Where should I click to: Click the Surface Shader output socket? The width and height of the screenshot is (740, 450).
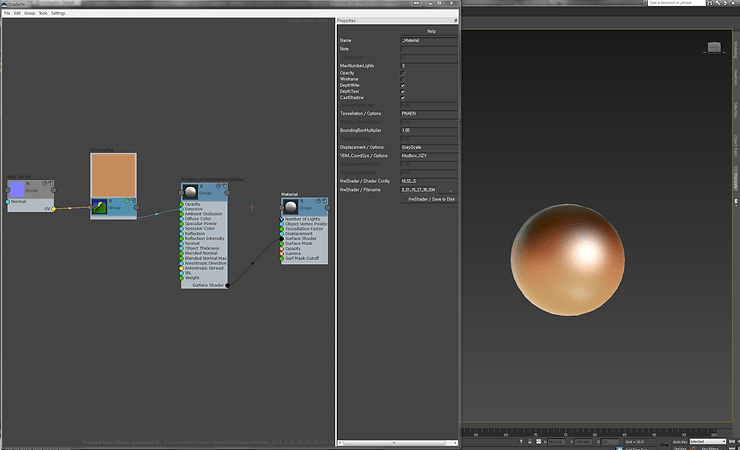coord(227,285)
